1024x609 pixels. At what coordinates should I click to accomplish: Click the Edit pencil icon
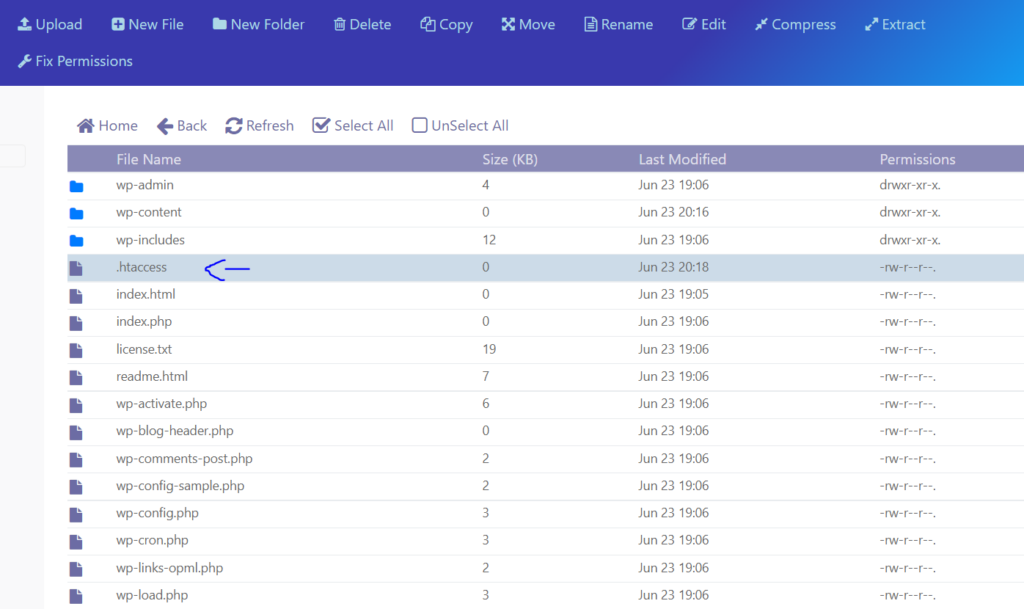(689, 24)
